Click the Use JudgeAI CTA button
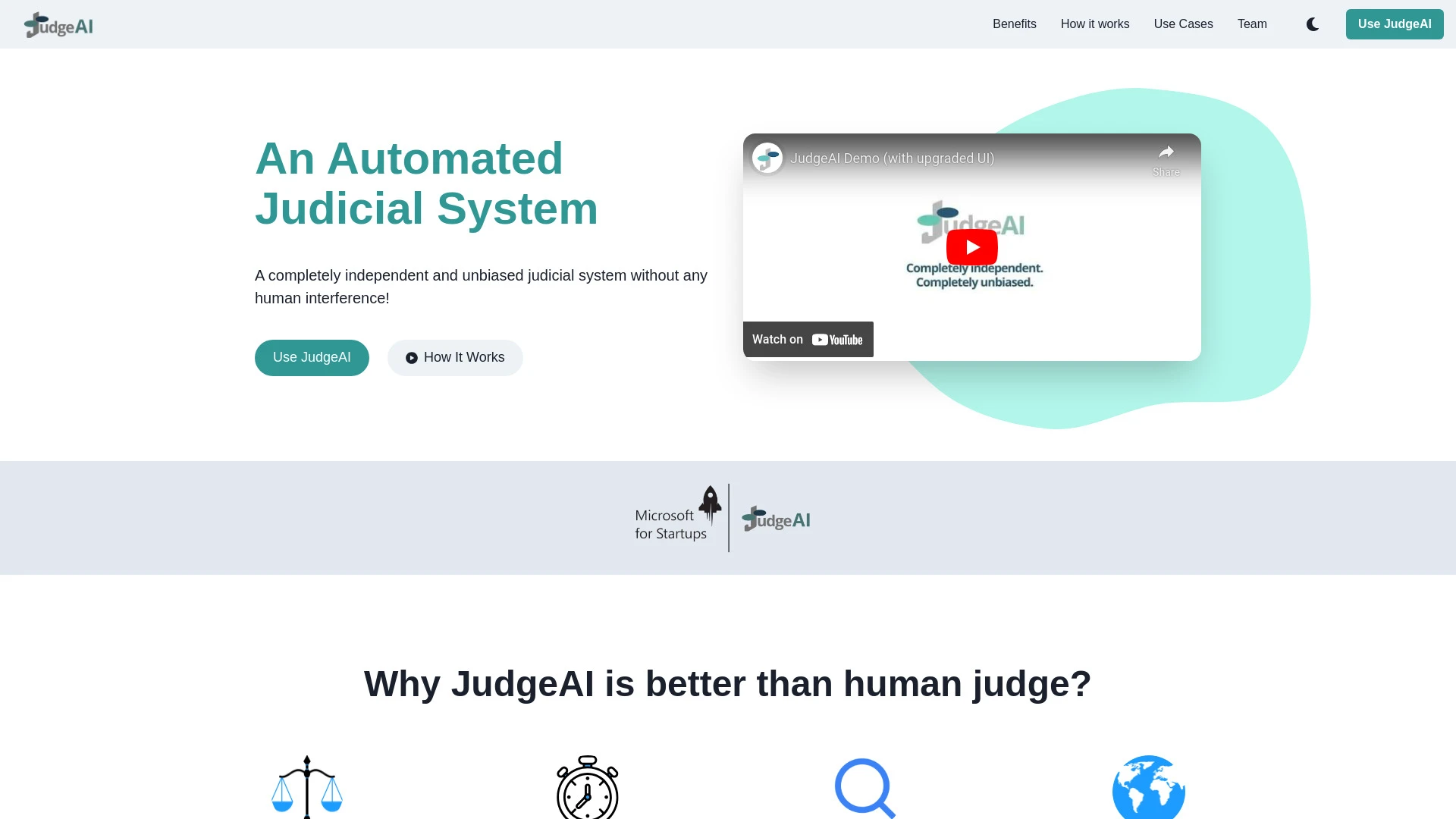This screenshot has width=1456, height=819. click(1394, 24)
